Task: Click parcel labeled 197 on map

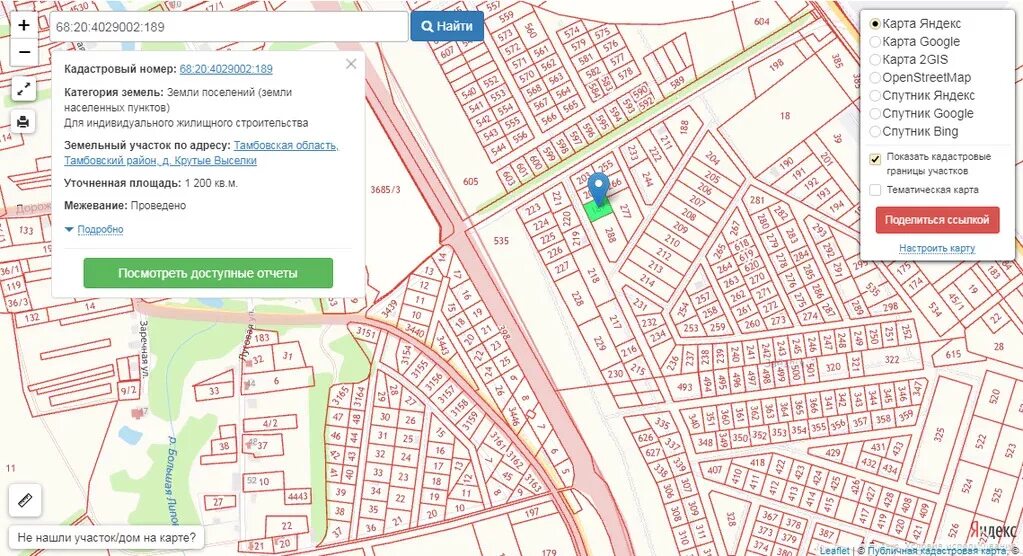Action: point(532,513)
